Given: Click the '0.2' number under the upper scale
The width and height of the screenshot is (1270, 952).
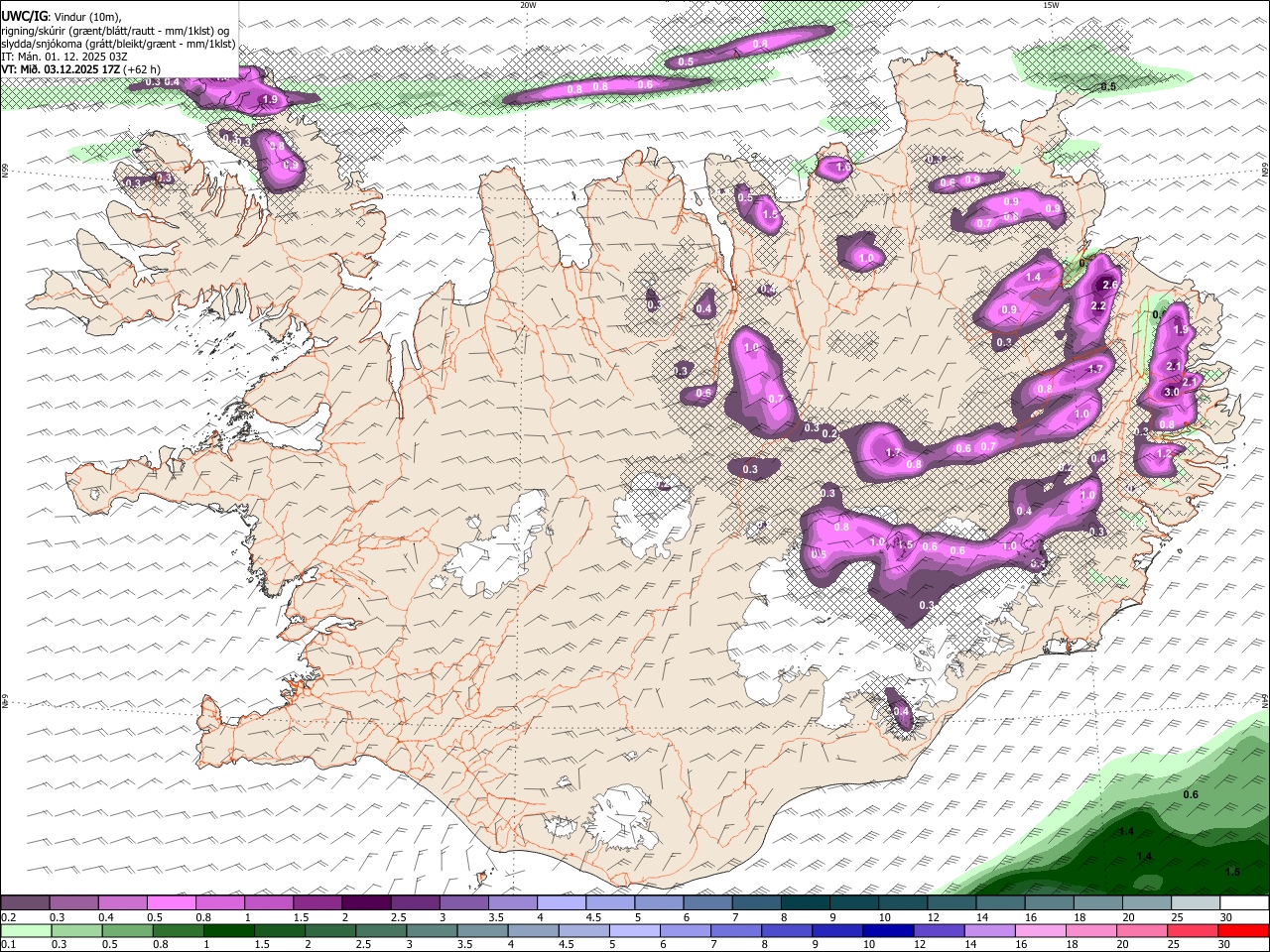Looking at the screenshot, I should (8, 917).
